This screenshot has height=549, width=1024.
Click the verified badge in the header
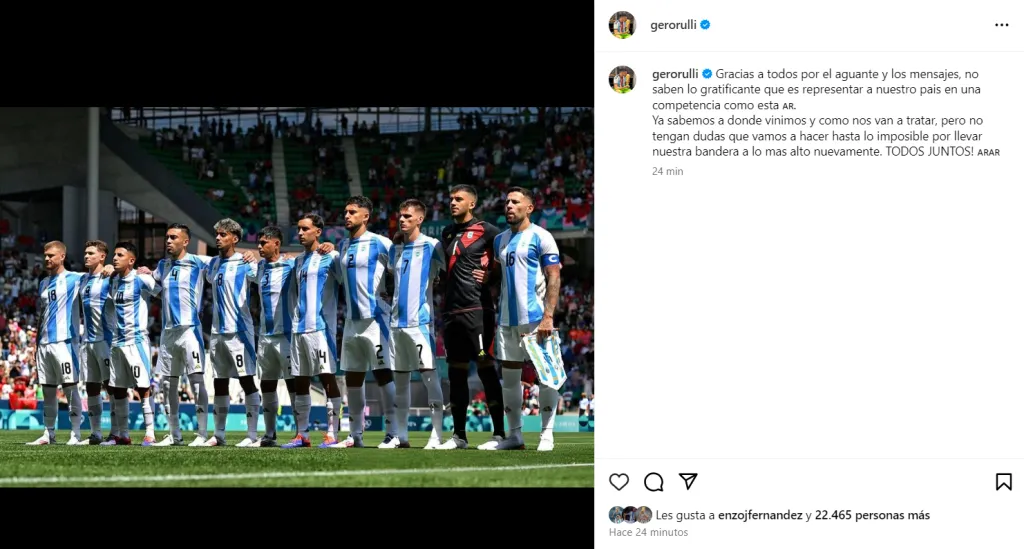pyautogui.click(x=705, y=25)
